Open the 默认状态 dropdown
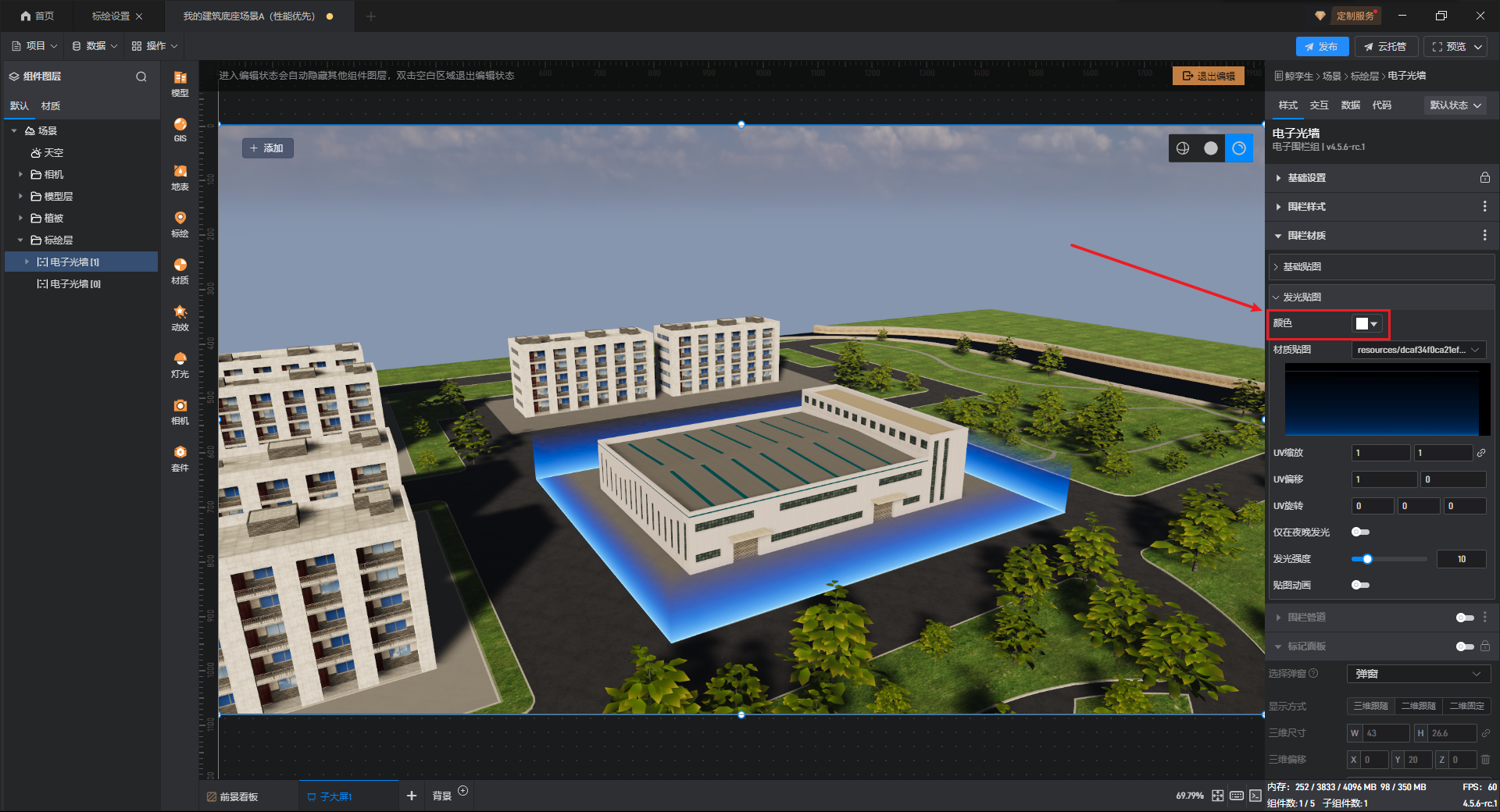This screenshot has height=812, width=1500. pos(1455,105)
